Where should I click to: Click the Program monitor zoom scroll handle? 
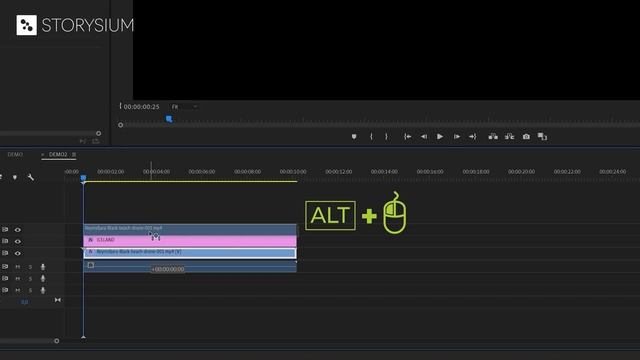(120, 125)
